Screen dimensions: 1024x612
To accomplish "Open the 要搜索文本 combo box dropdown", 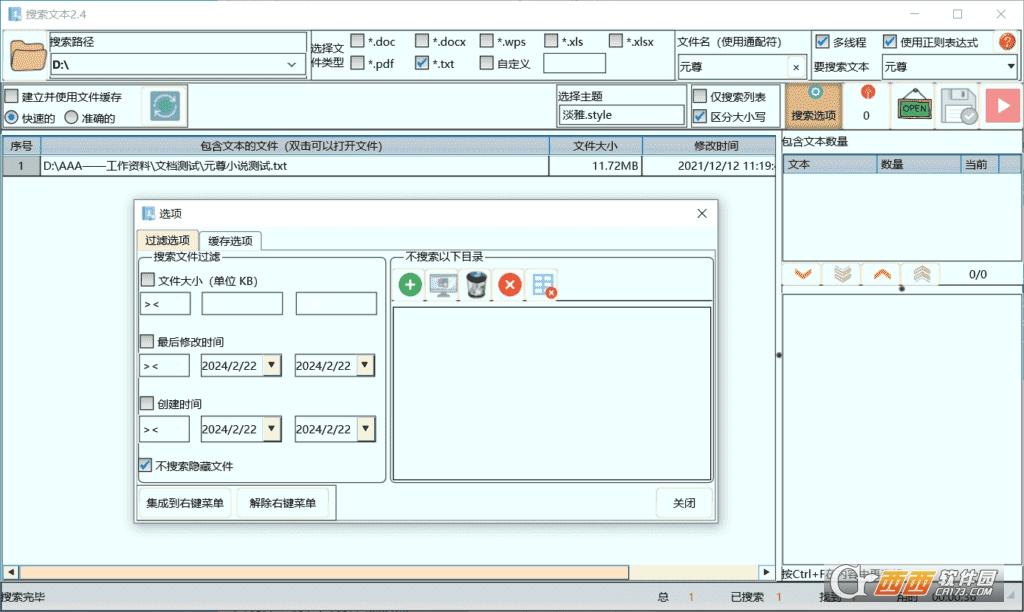I will 1010,67.
